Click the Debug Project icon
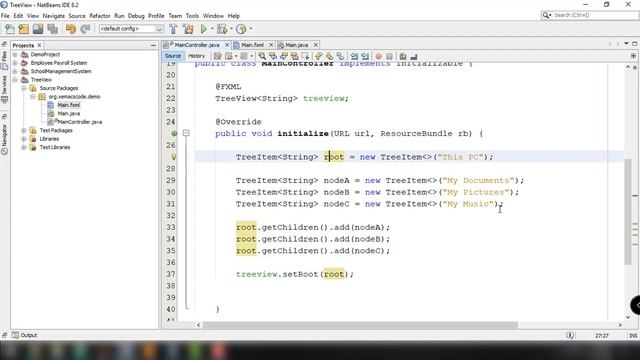640x360 pixels. tap(222, 29)
